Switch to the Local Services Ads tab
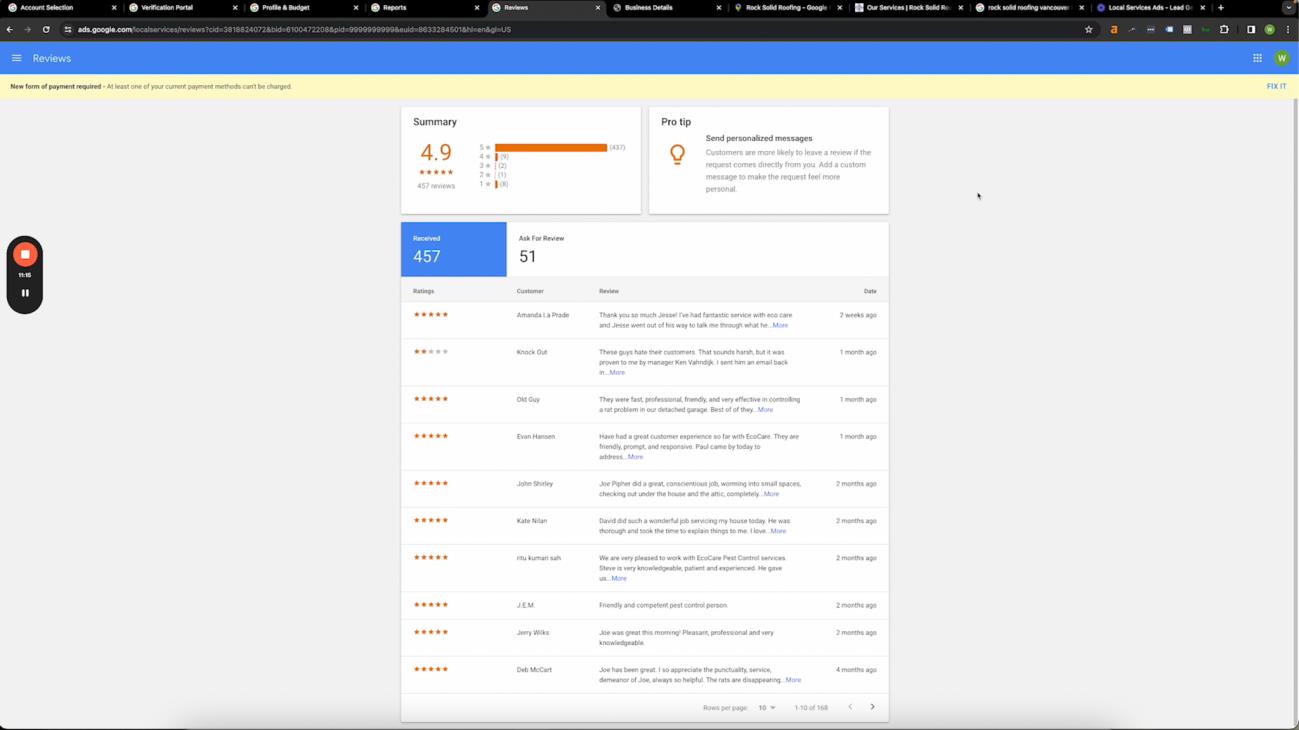Screen dimensions: 1299x730 tap(1150, 8)
